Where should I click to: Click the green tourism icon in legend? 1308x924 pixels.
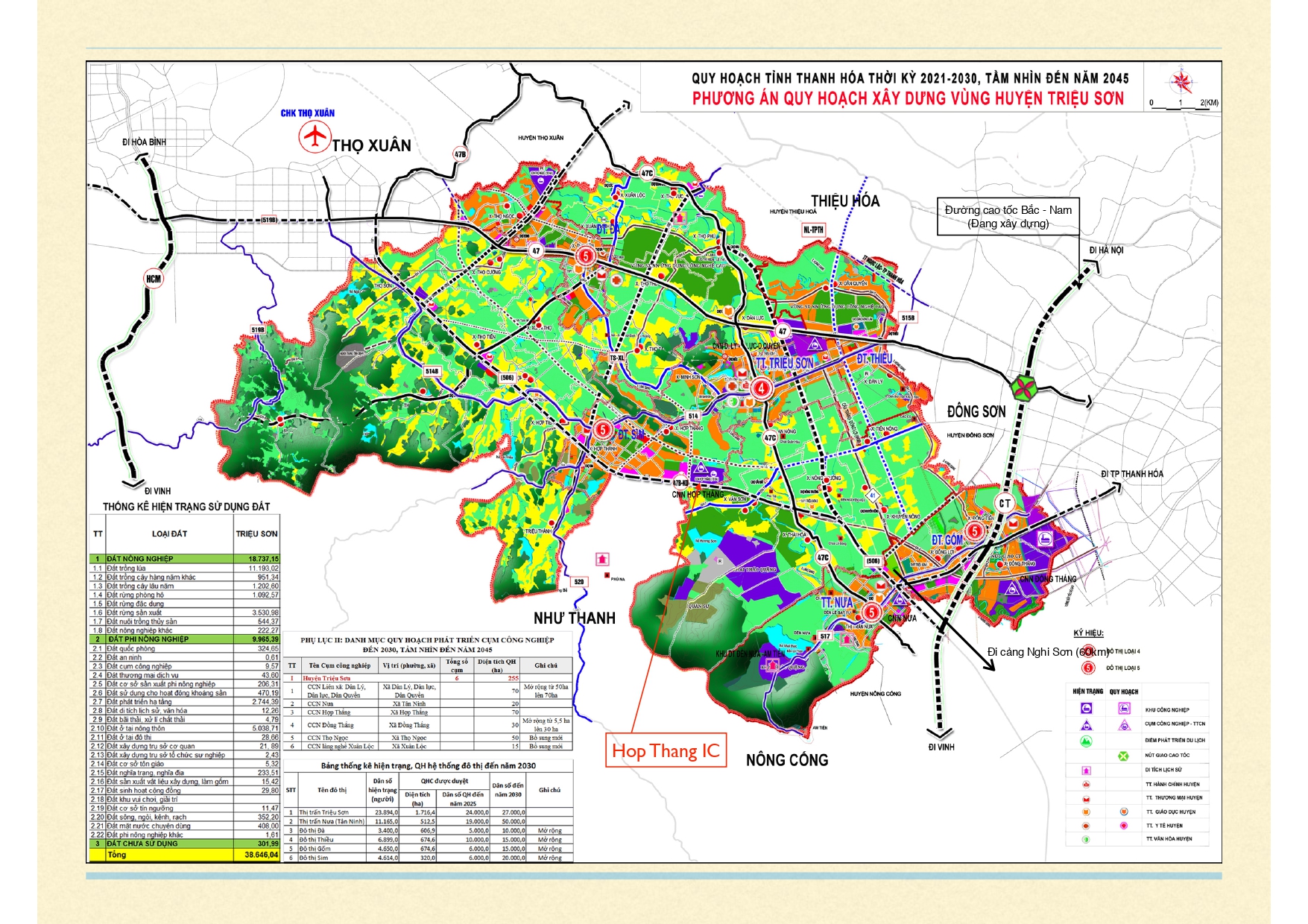(1087, 741)
